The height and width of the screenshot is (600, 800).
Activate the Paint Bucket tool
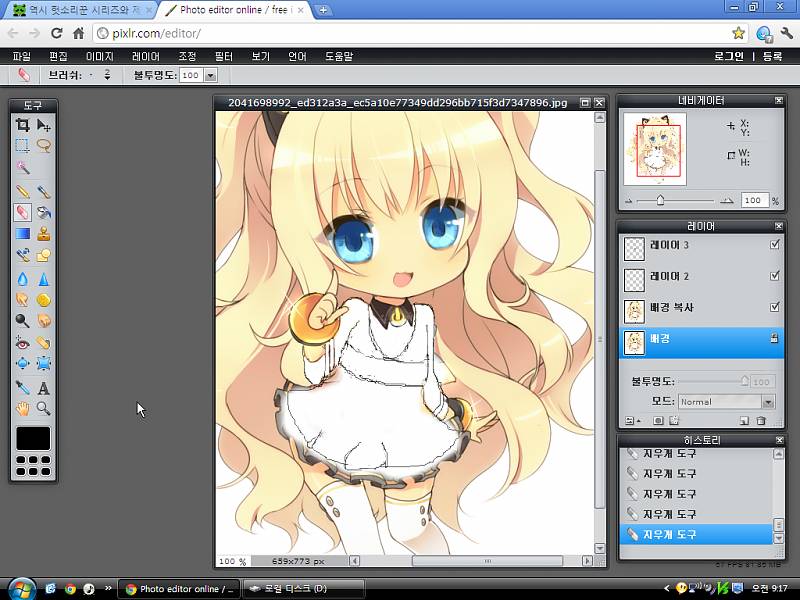tap(44, 213)
